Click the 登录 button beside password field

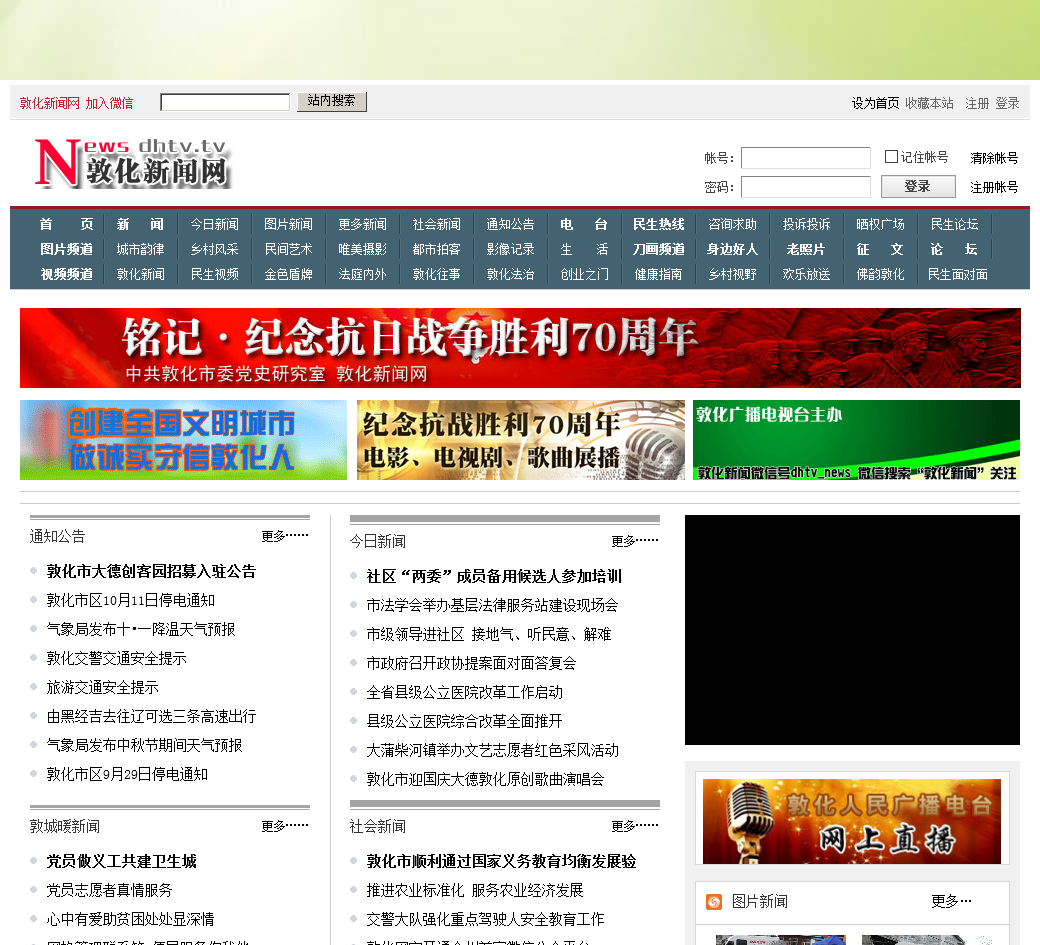(x=918, y=186)
